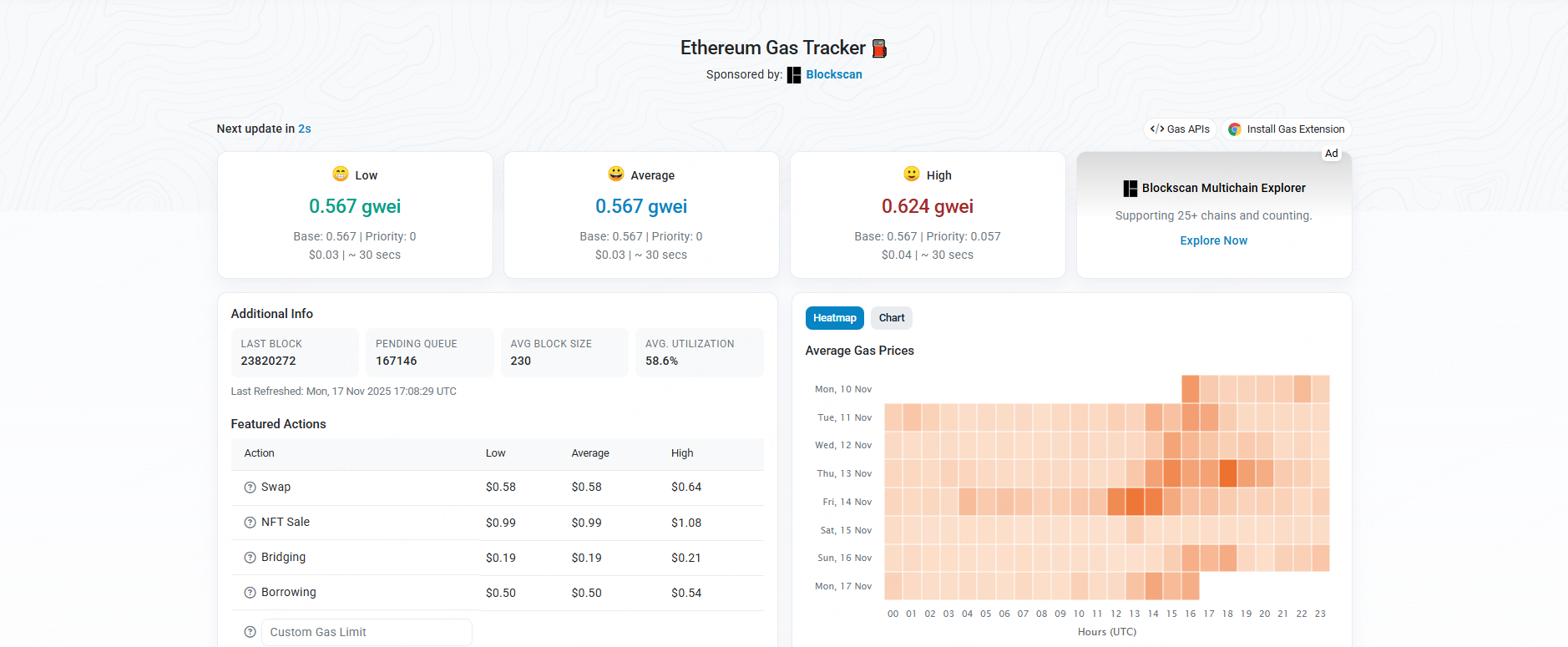Click the question mark icon beside Swap
This screenshot has height=647, width=1568.
[250, 487]
